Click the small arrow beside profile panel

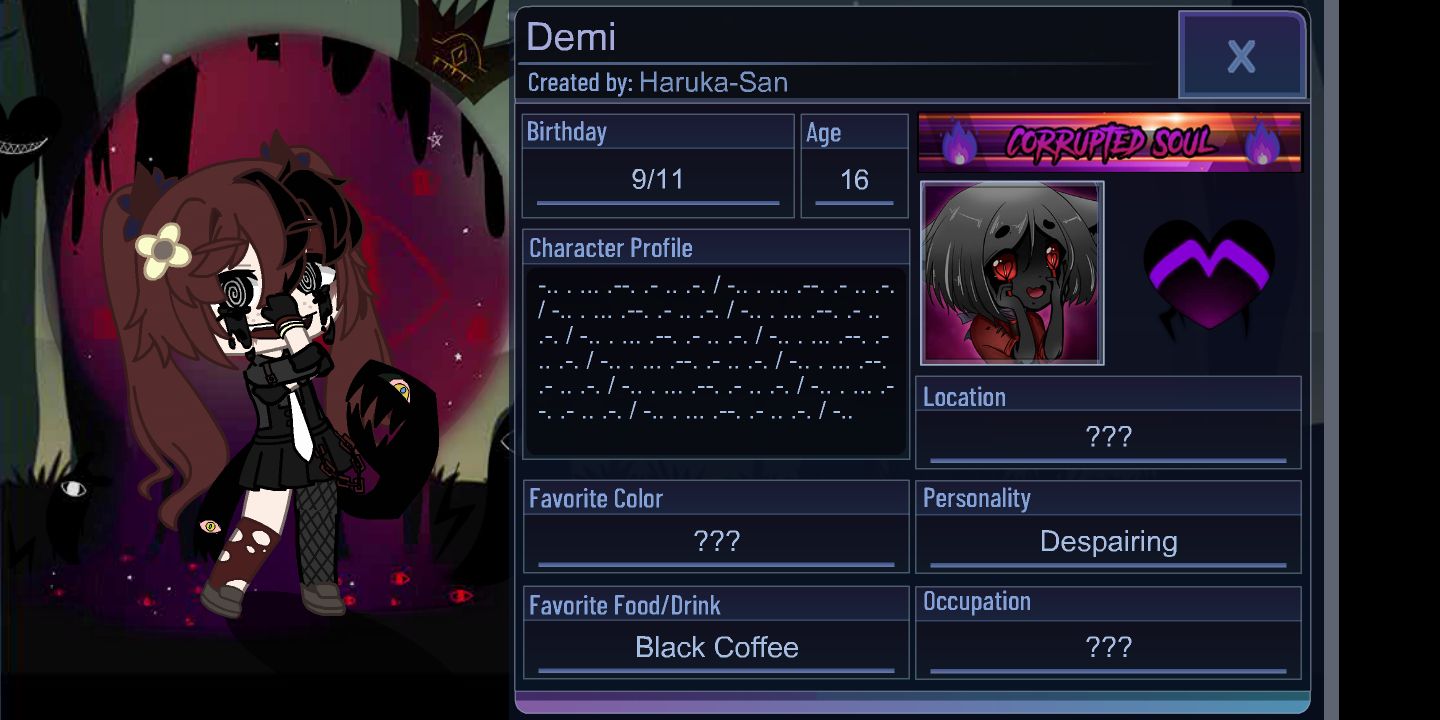tap(507, 440)
